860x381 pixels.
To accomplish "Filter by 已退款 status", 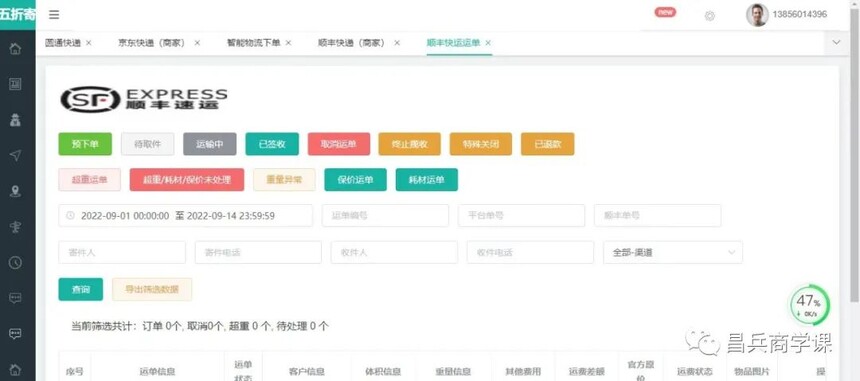I will point(547,144).
